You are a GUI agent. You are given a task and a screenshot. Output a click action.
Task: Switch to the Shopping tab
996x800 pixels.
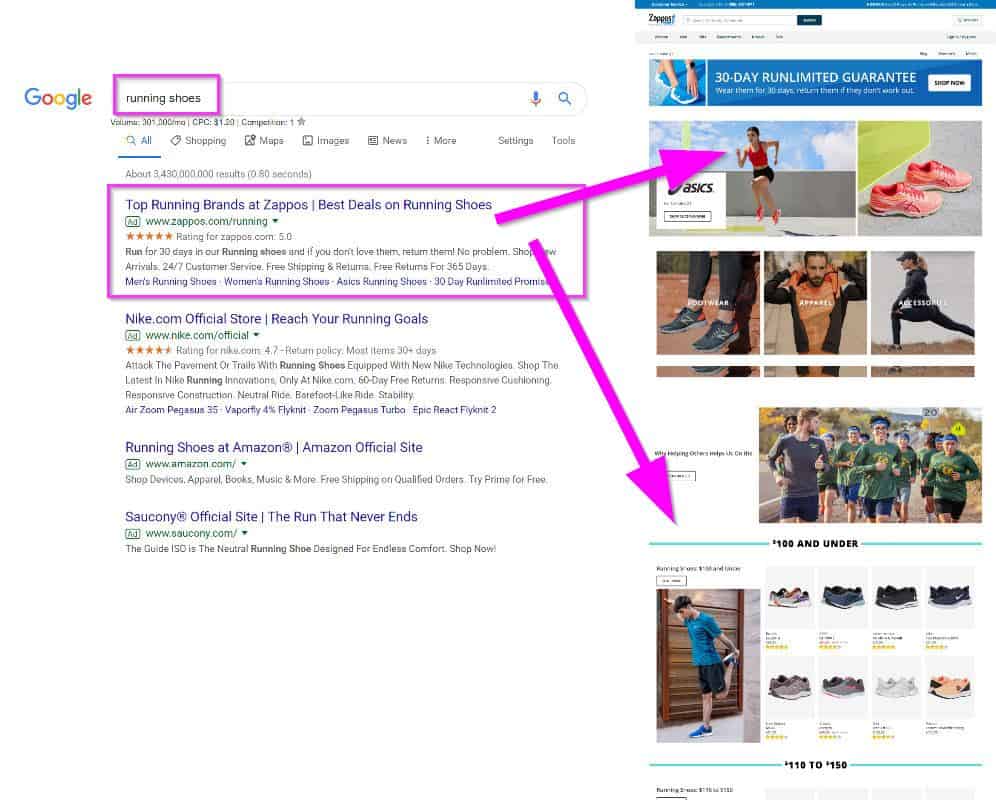(x=198, y=140)
